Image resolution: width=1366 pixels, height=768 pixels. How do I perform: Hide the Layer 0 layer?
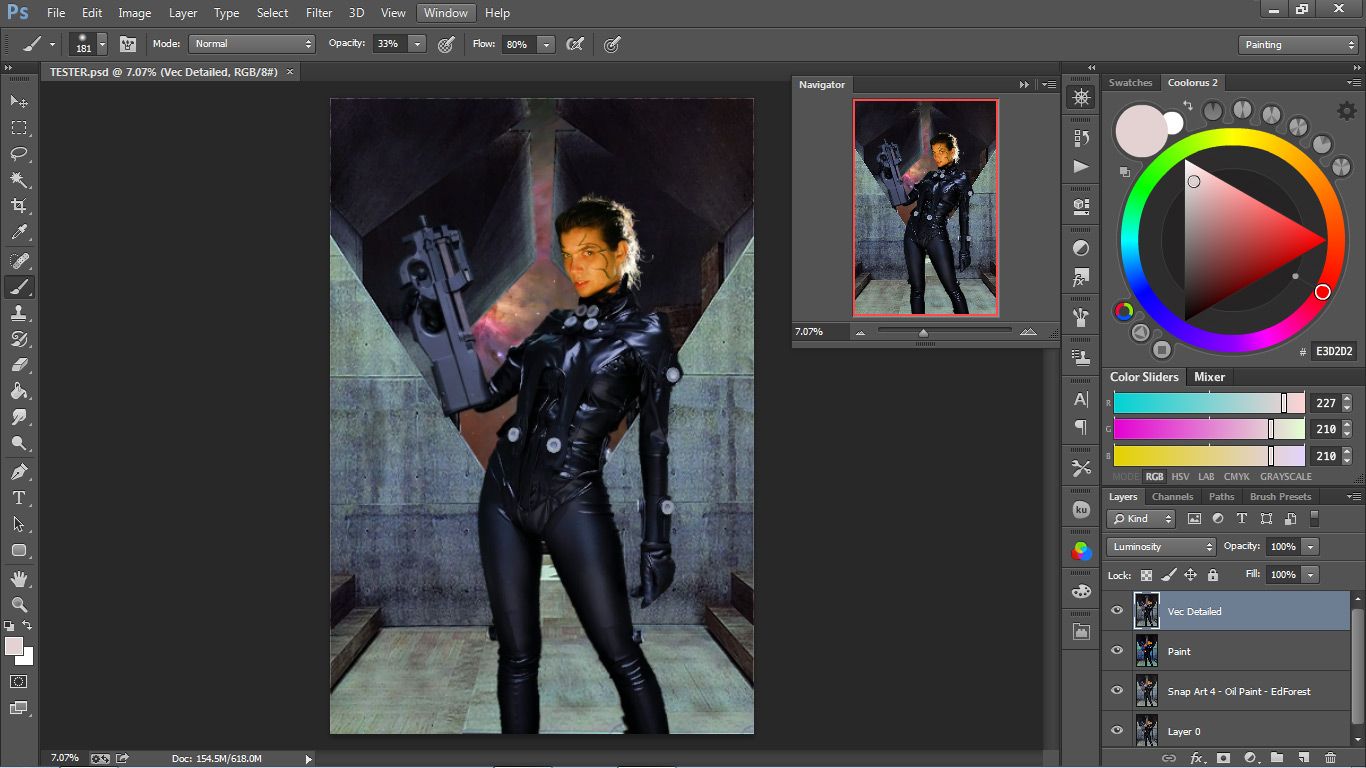click(1117, 731)
